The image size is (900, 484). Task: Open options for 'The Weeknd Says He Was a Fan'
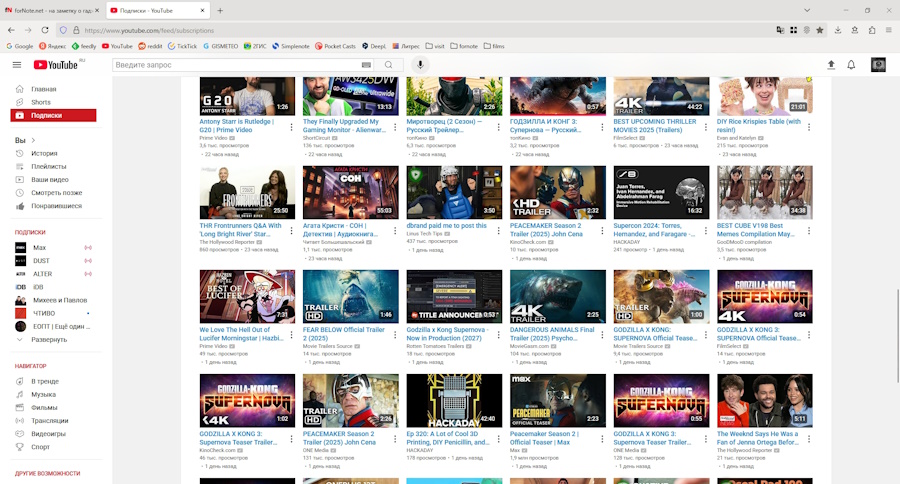point(809,439)
